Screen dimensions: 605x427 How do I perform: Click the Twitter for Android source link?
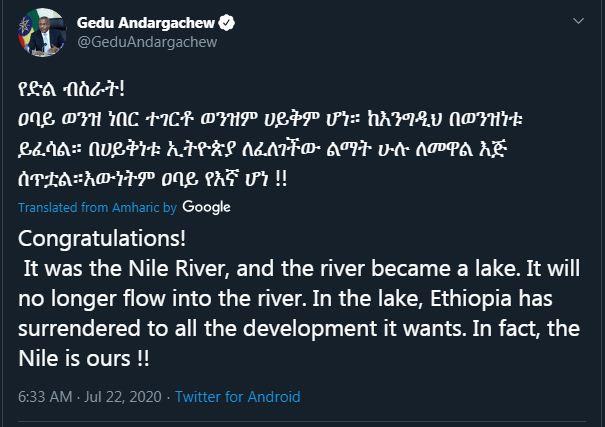pos(238,396)
